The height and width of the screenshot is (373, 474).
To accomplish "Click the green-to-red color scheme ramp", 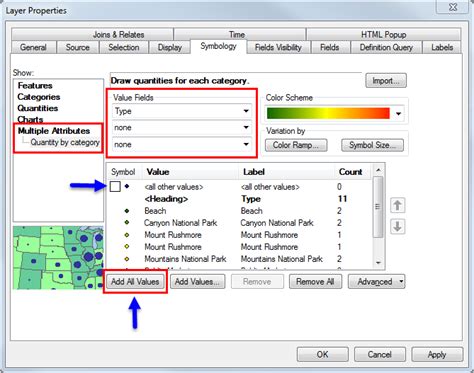I will point(328,113).
